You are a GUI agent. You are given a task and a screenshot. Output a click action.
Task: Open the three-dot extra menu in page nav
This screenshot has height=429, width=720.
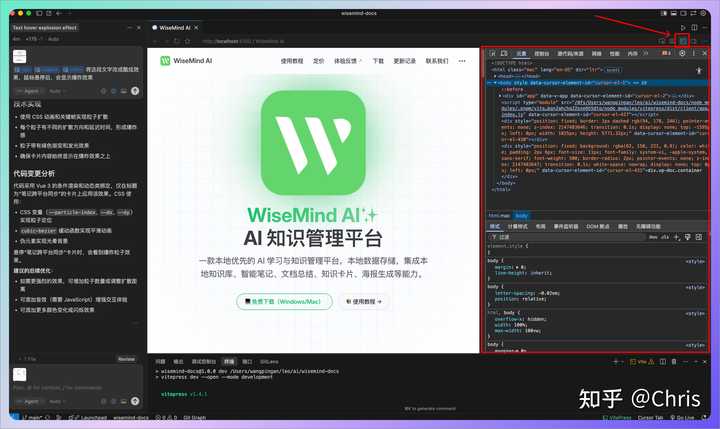coord(462,61)
